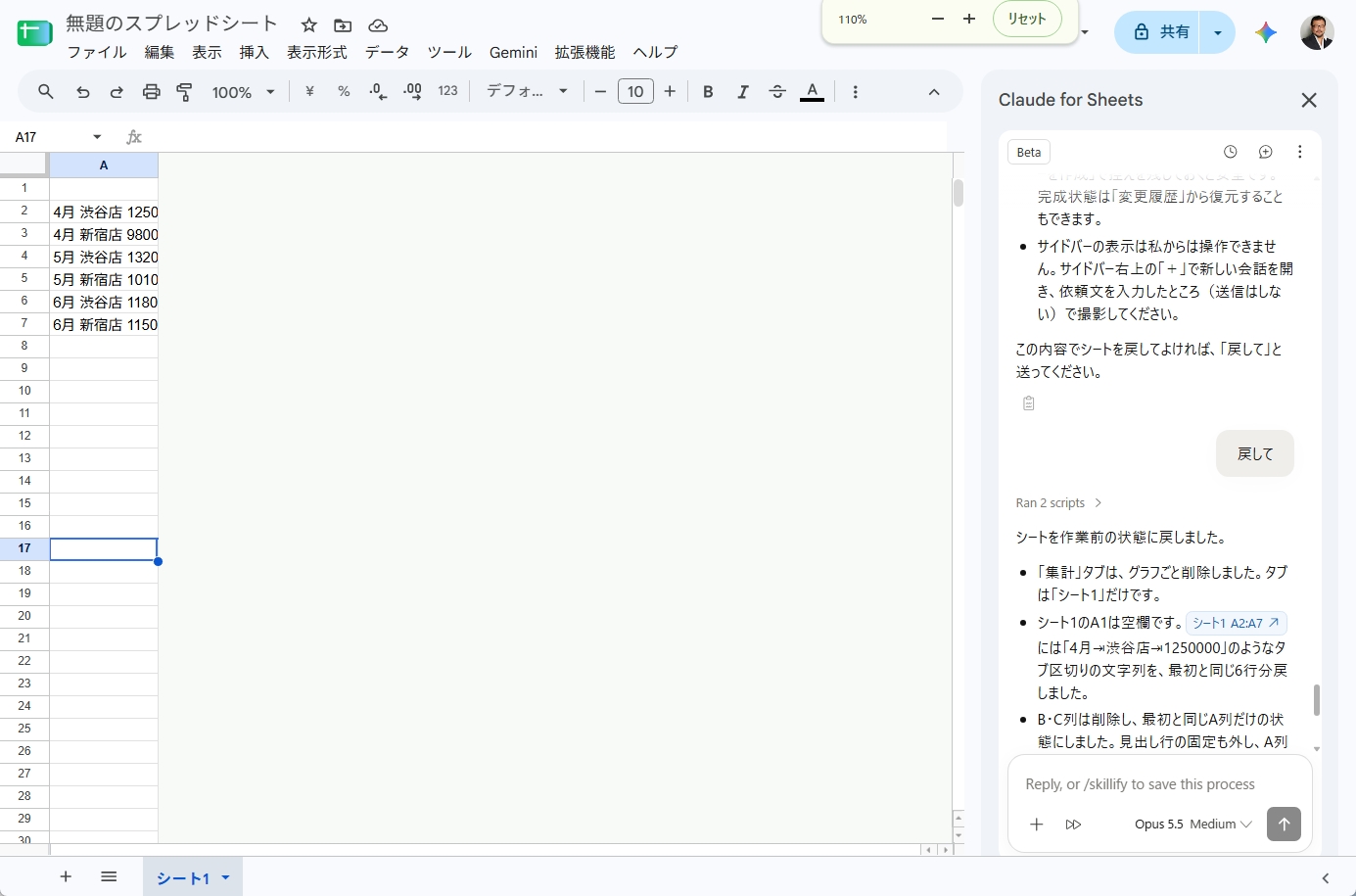The height and width of the screenshot is (896, 1356).
Task: Open the 123 number format menu
Action: coord(447,91)
